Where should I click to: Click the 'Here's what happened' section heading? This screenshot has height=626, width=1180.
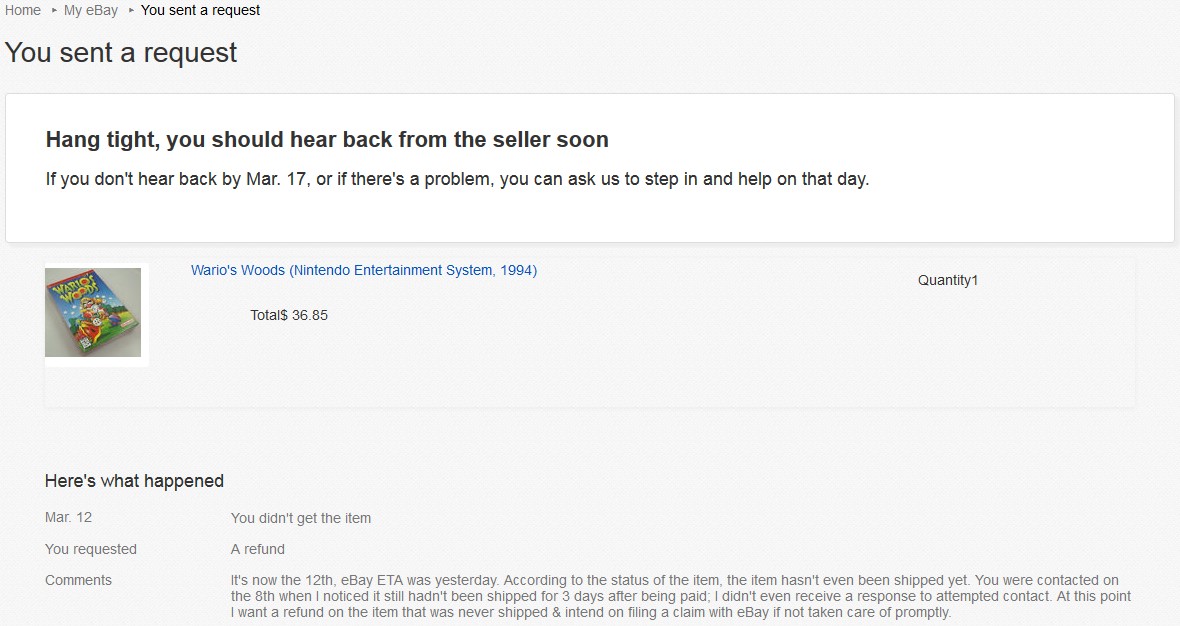pyautogui.click(x=134, y=481)
